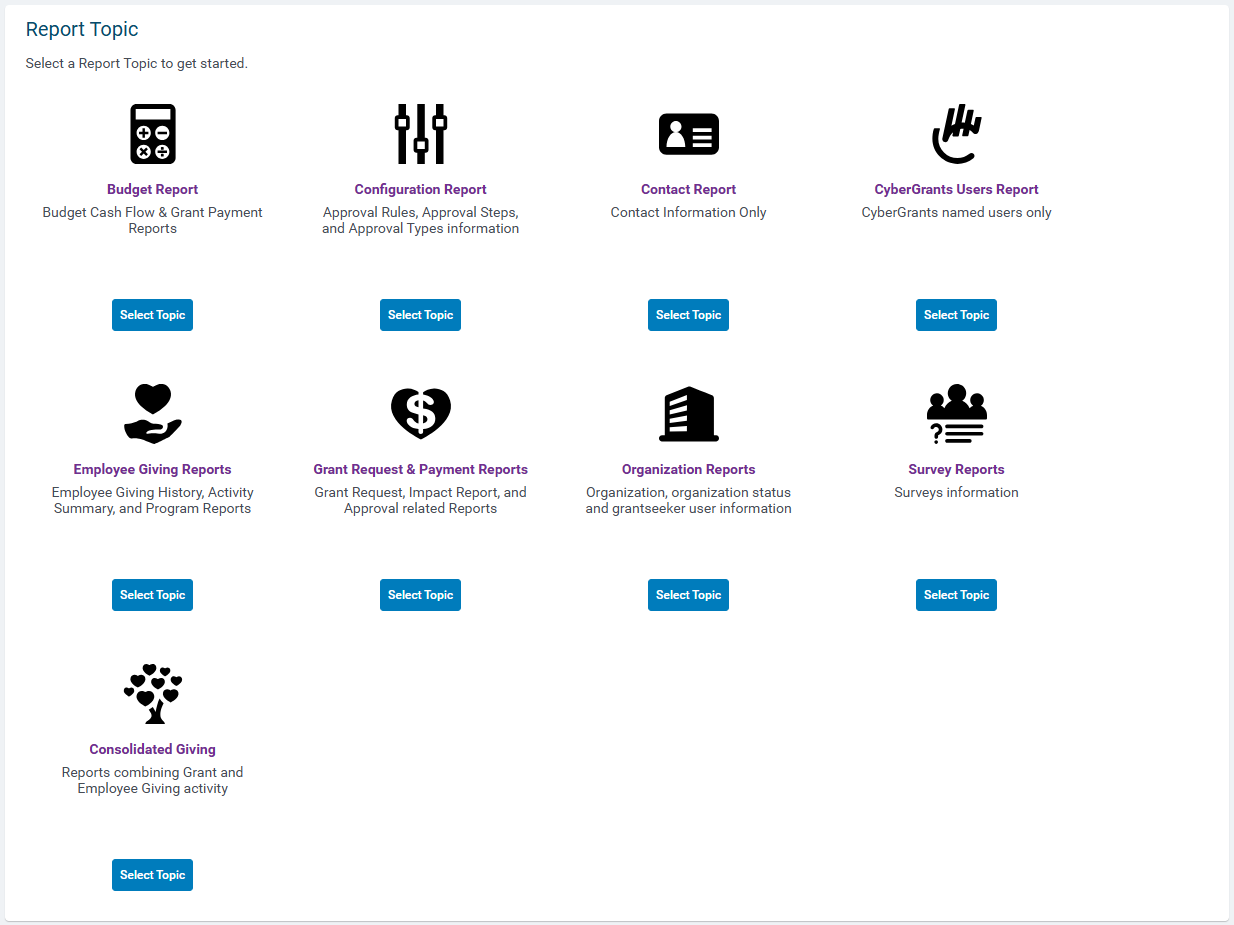Choose Select Topic for Organization Reports

(688, 595)
